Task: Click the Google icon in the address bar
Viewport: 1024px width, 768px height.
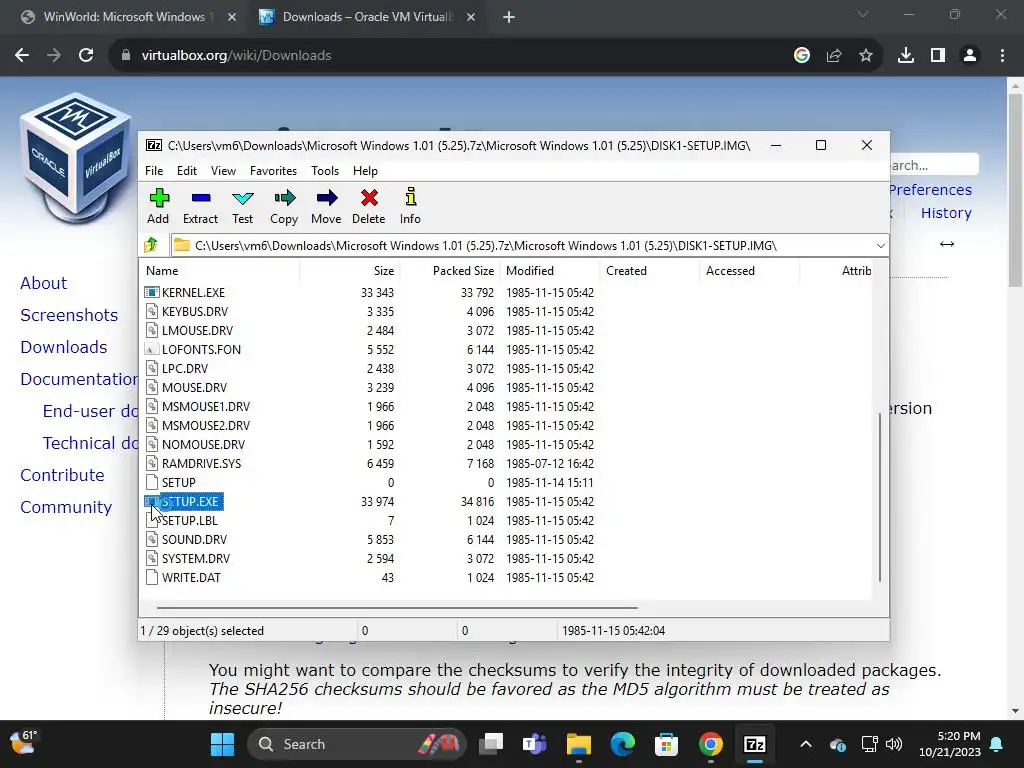Action: [x=802, y=56]
